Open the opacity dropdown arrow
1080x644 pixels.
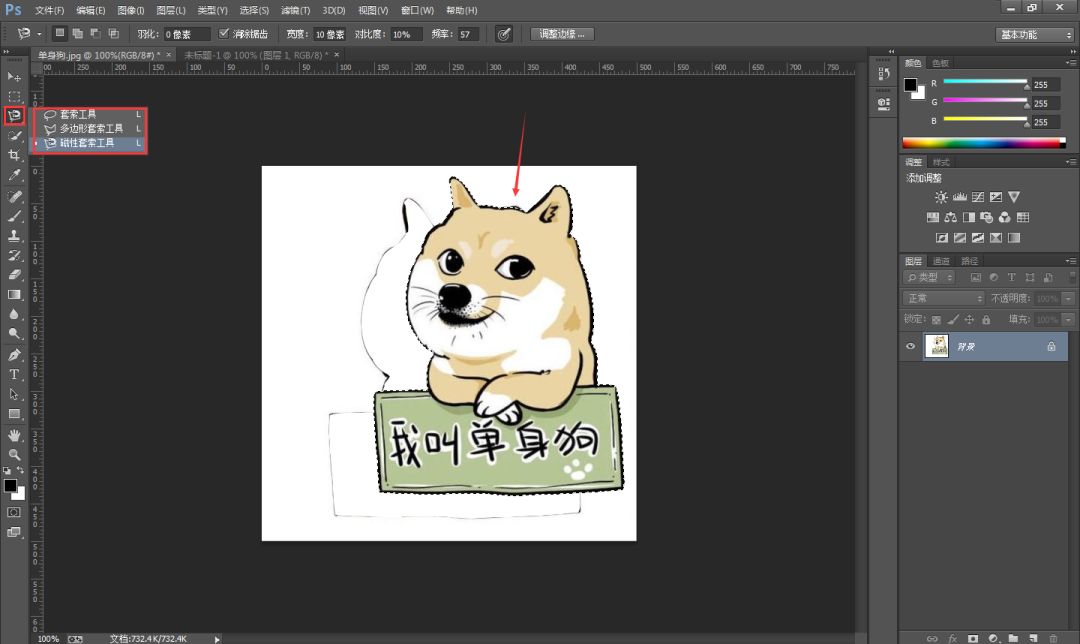click(x=1068, y=298)
